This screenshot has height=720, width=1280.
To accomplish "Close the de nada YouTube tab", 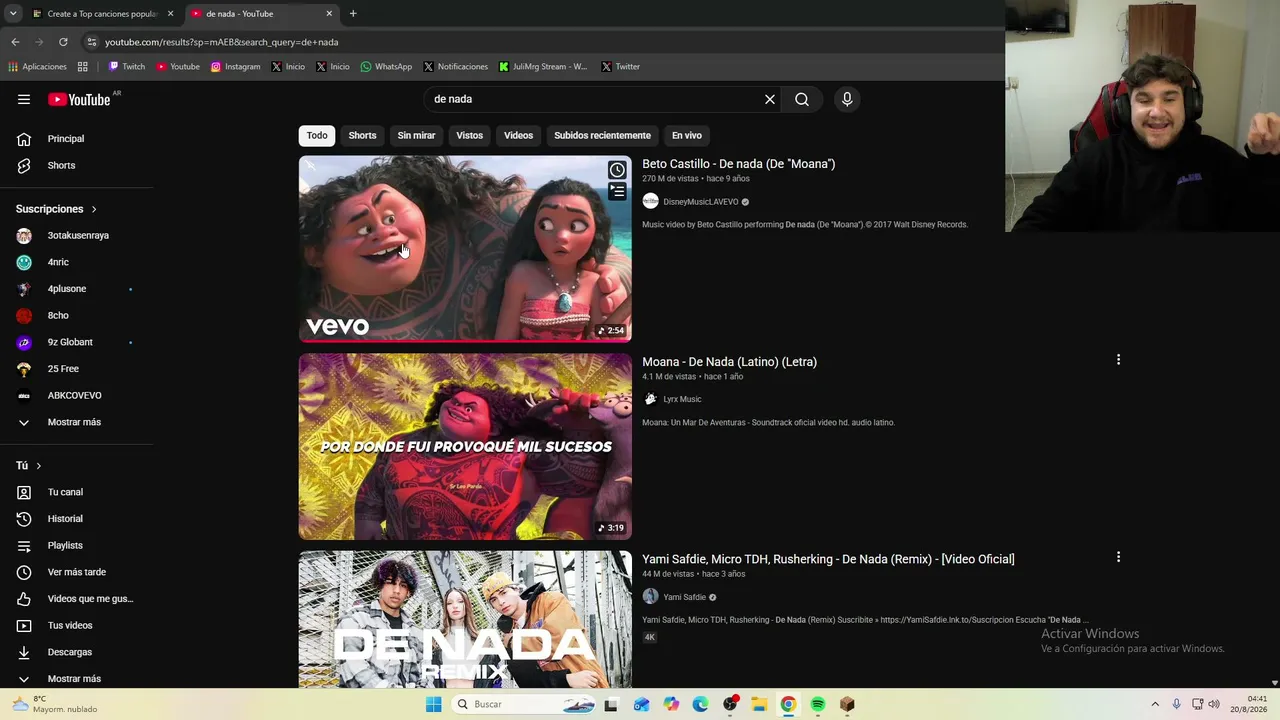I will [329, 14].
